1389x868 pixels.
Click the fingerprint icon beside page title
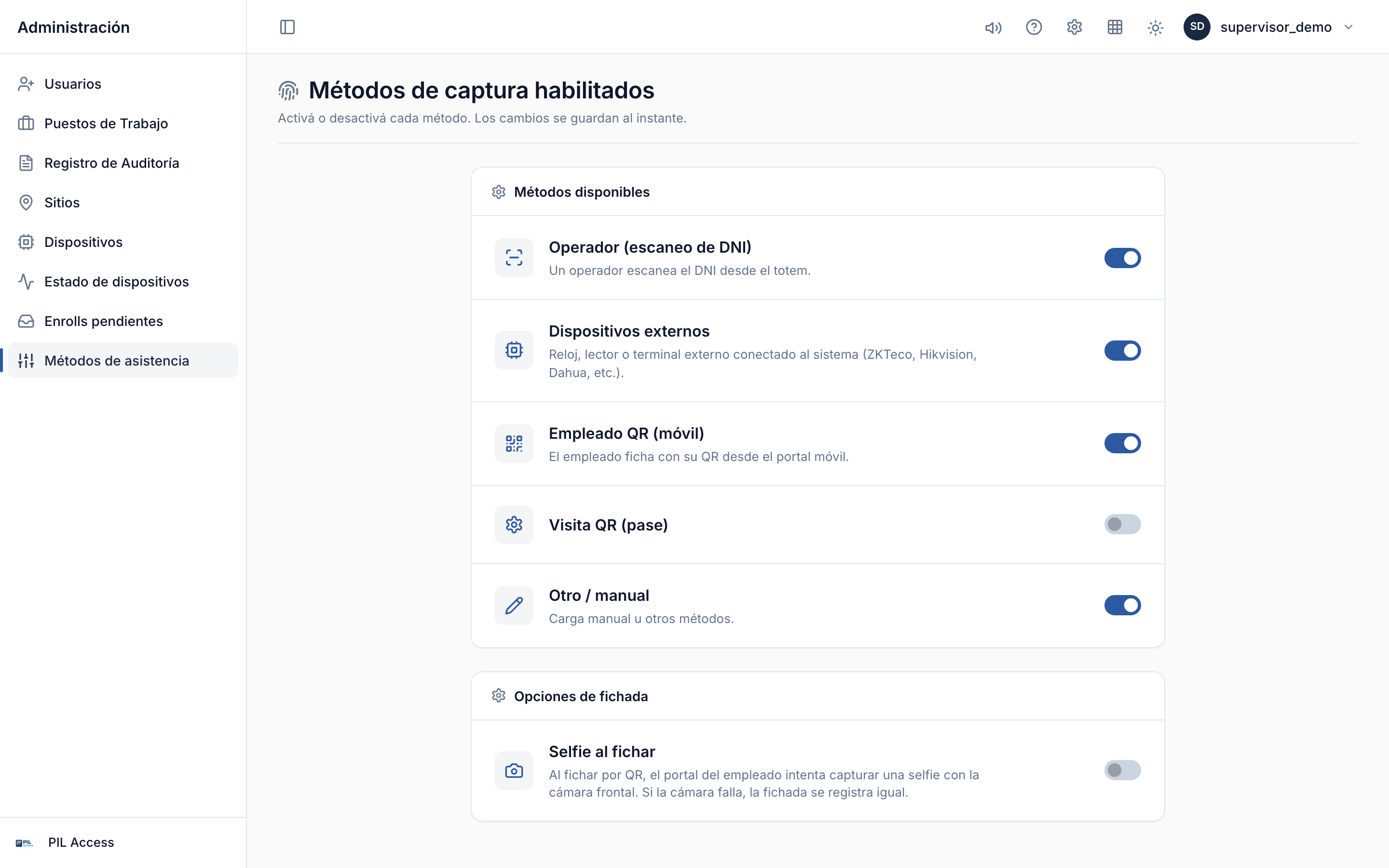pyautogui.click(x=288, y=90)
